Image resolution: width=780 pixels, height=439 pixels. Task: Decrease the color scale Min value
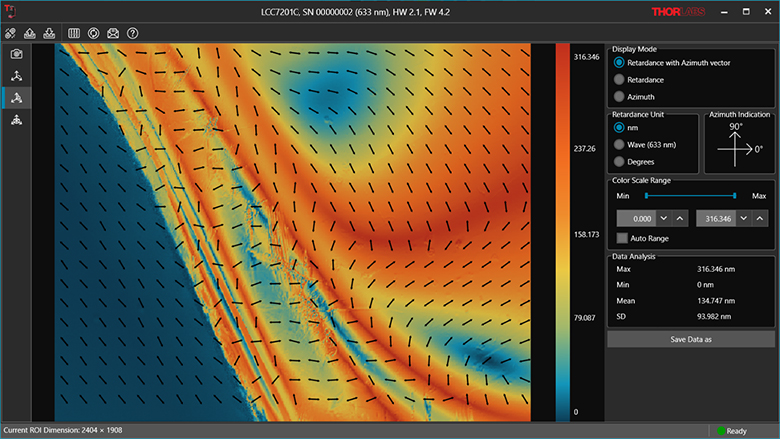coord(664,218)
